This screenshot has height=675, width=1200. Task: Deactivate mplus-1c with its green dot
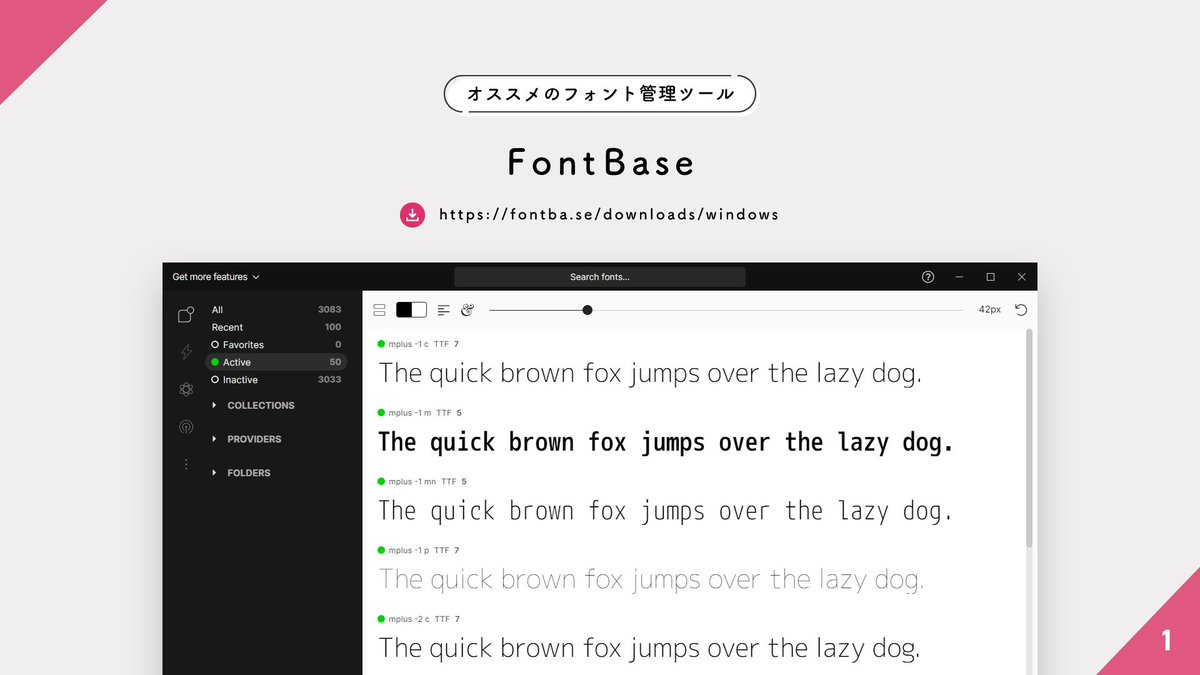[x=381, y=344]
